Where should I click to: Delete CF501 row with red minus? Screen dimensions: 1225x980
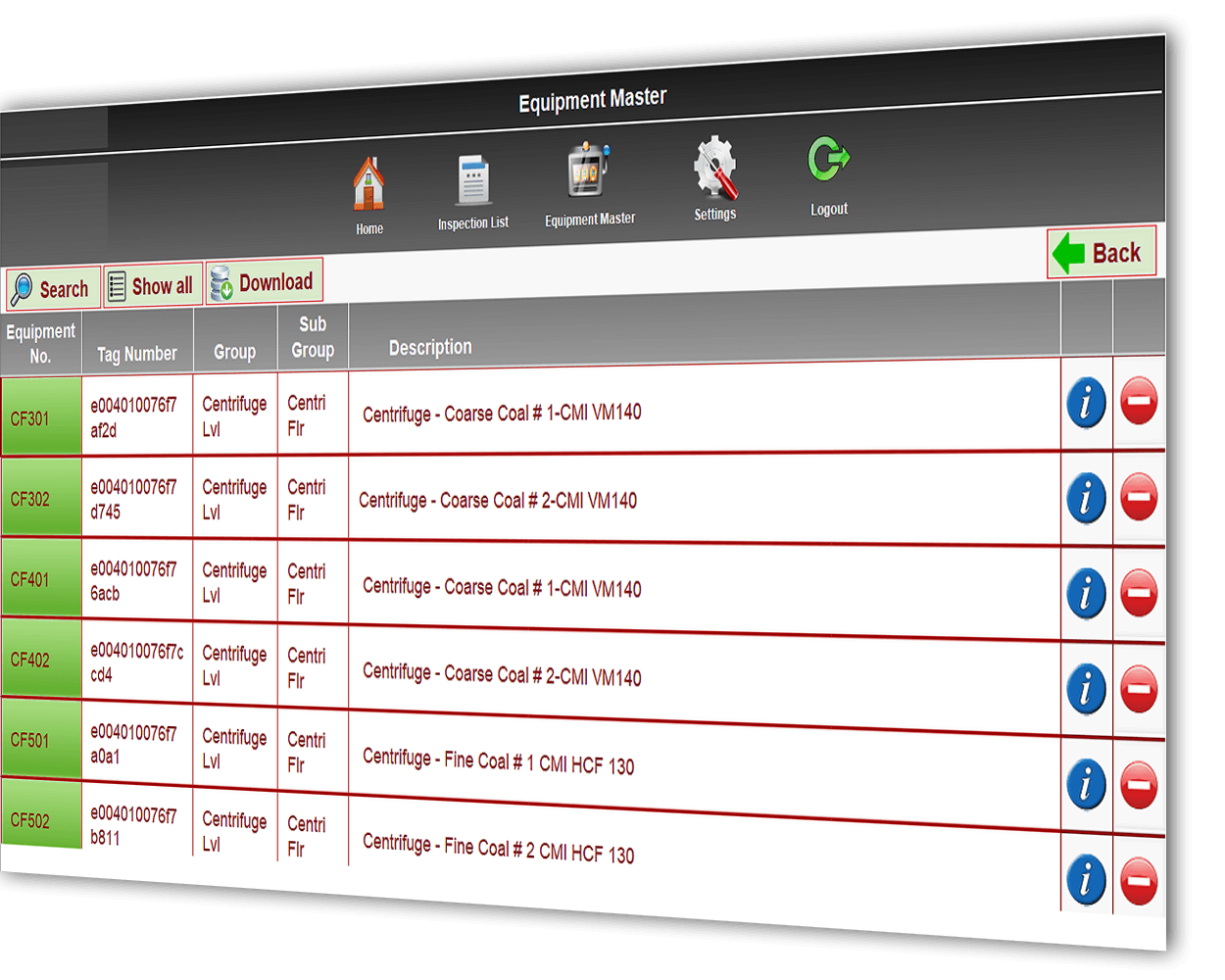pos(1139,785)
